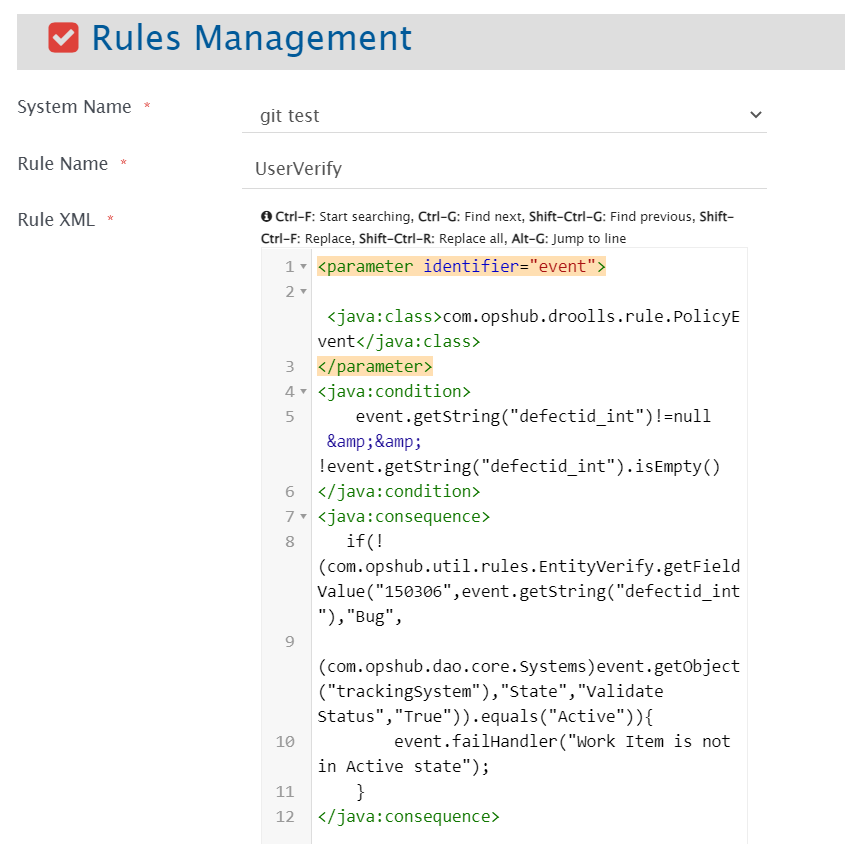Click the red checkmark Rules Management icon
Screen dimensions: 845x847
64,38
